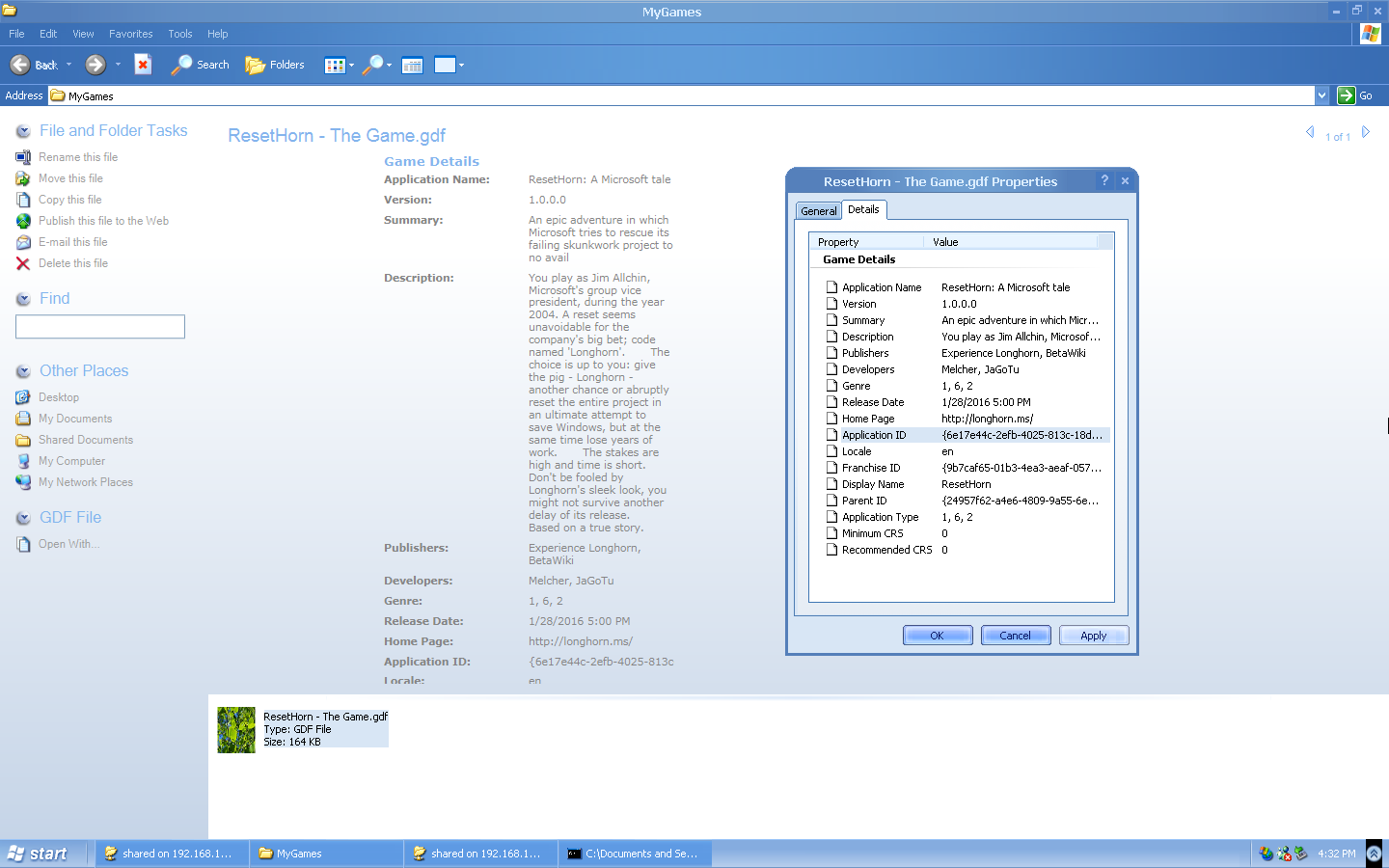This screenshot has height=868, width=1389.
Task: Go to My Computer in Other Places
Action: click(71, 461)
